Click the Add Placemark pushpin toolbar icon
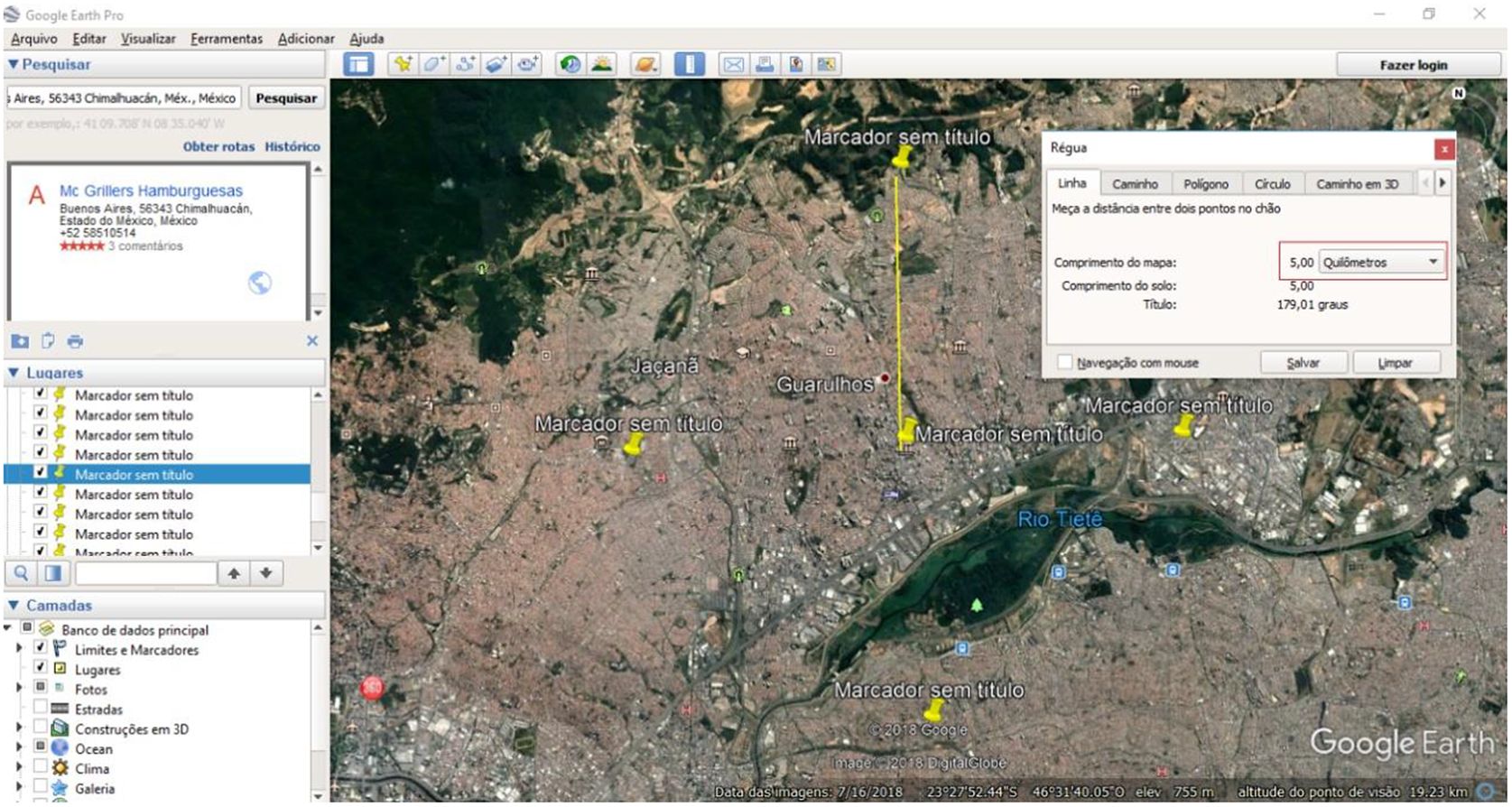Image resolution: width=1512 pixels, height=807 pixels. pyautogui.click(x=403, y=64)
